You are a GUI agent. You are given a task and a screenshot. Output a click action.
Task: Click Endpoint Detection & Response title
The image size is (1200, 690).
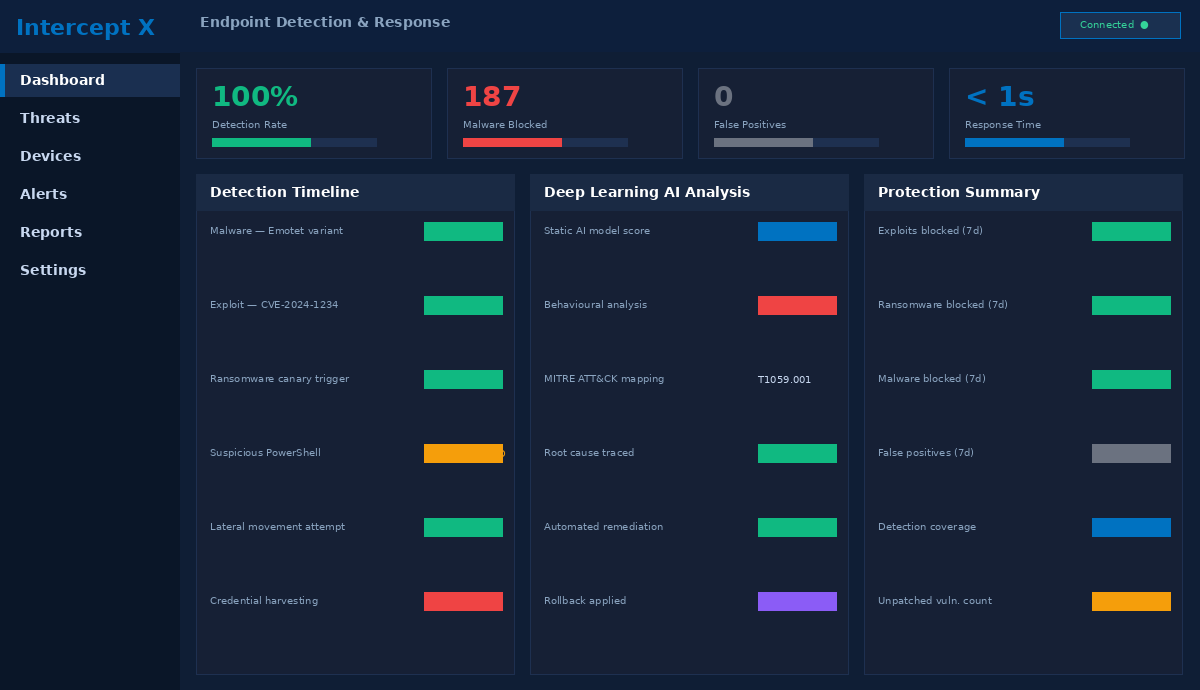pyautogui.click(x=325, y=22)
